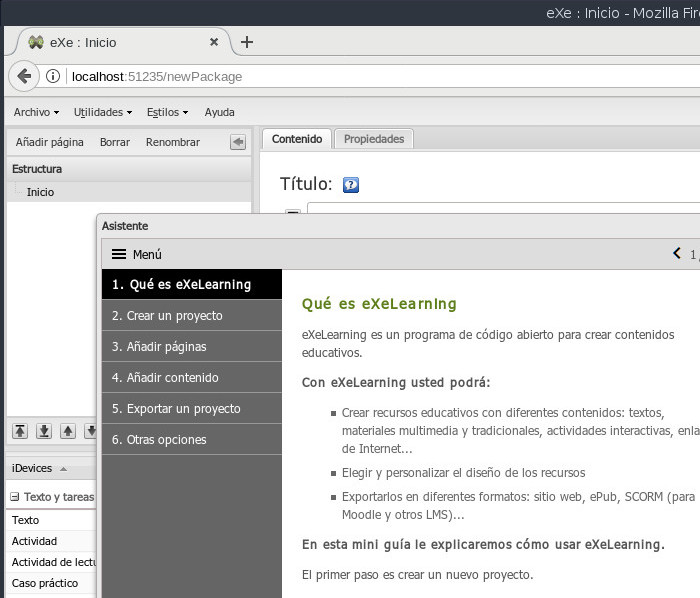Click the move node up arrow icon
Image resolution: width=700 pixels, height=598 pixels.
[68, 431]
